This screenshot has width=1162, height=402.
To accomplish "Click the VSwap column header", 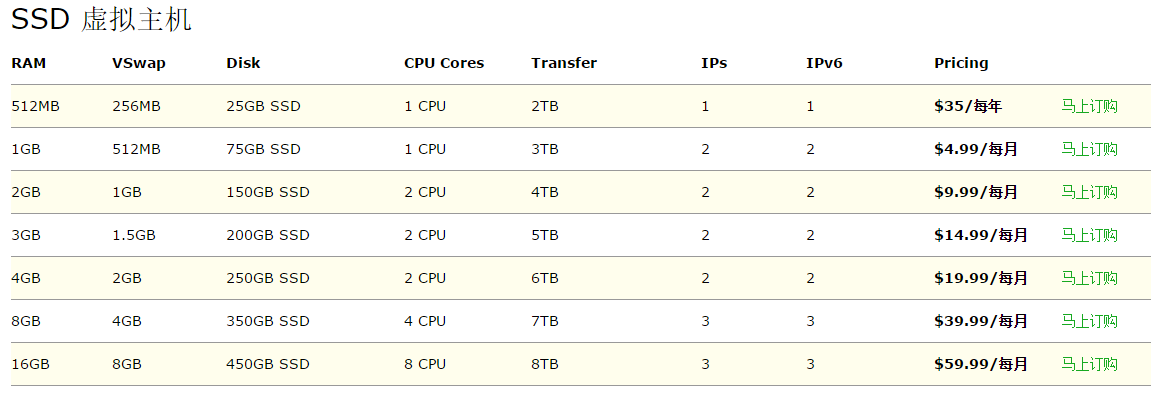I will click(x=139, y=63).
